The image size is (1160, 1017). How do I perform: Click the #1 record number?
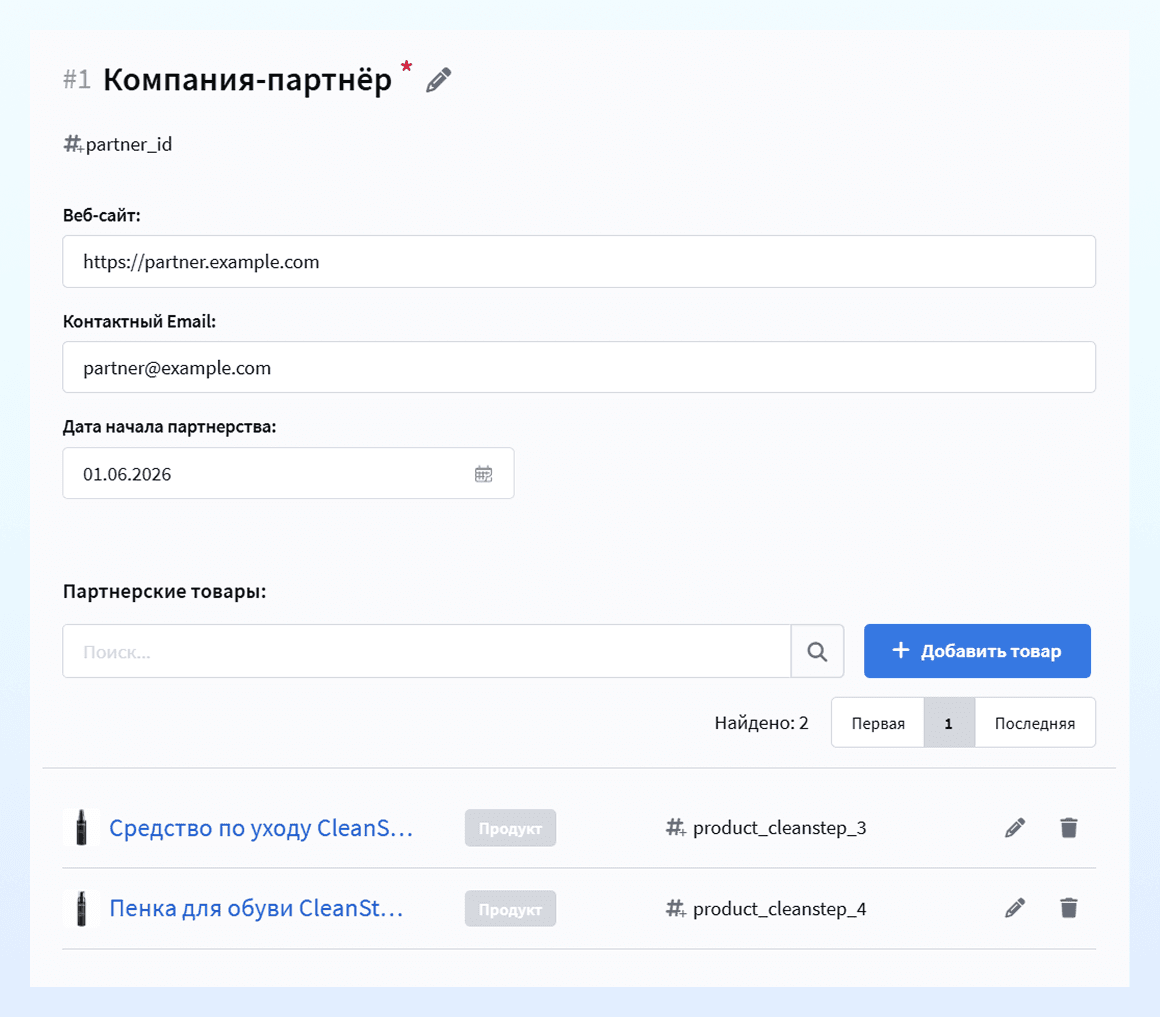(77, 79)
